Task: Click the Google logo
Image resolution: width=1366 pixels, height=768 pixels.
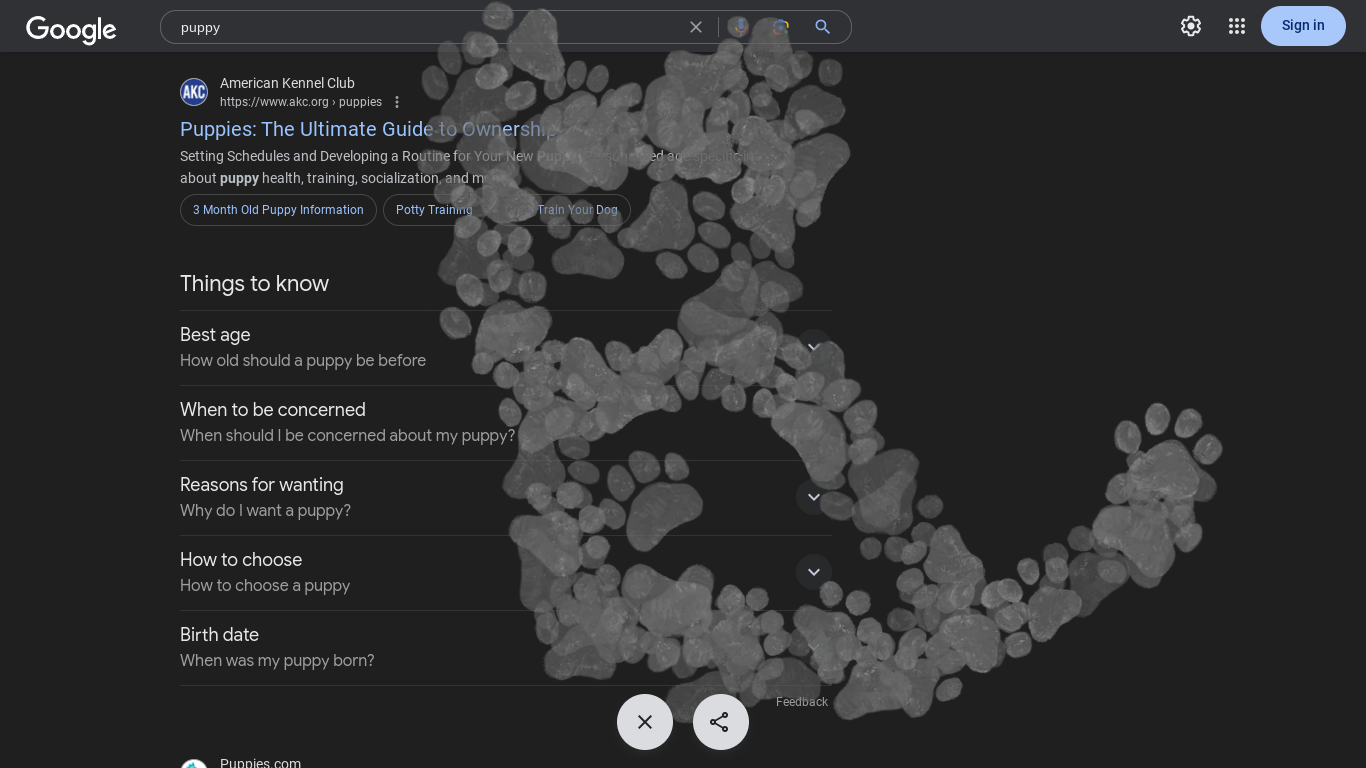Action: 71,29
